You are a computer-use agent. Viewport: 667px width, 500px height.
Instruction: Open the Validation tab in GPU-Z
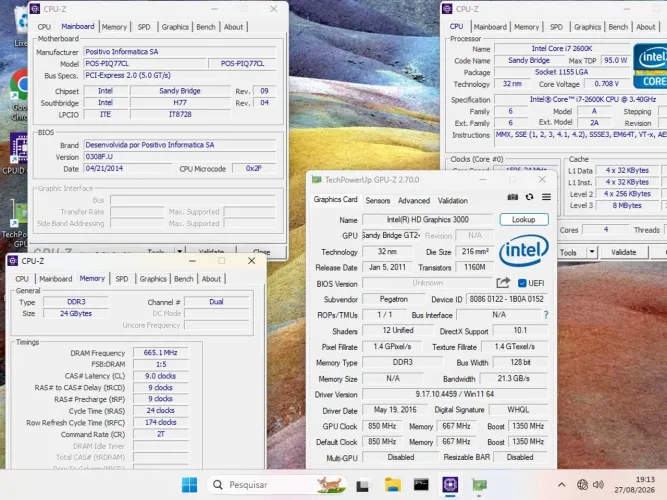[453, 200]
